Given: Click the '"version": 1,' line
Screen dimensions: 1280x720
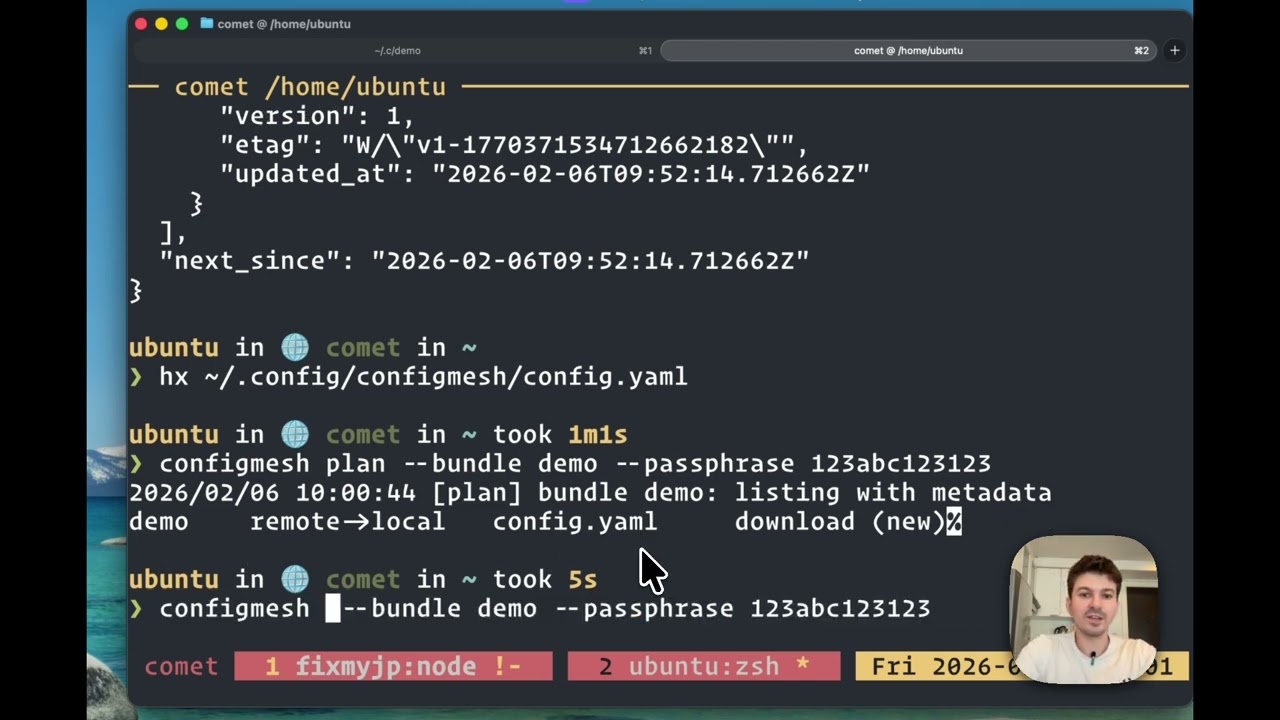Looking at the screenshot, I should click(317, 116).
